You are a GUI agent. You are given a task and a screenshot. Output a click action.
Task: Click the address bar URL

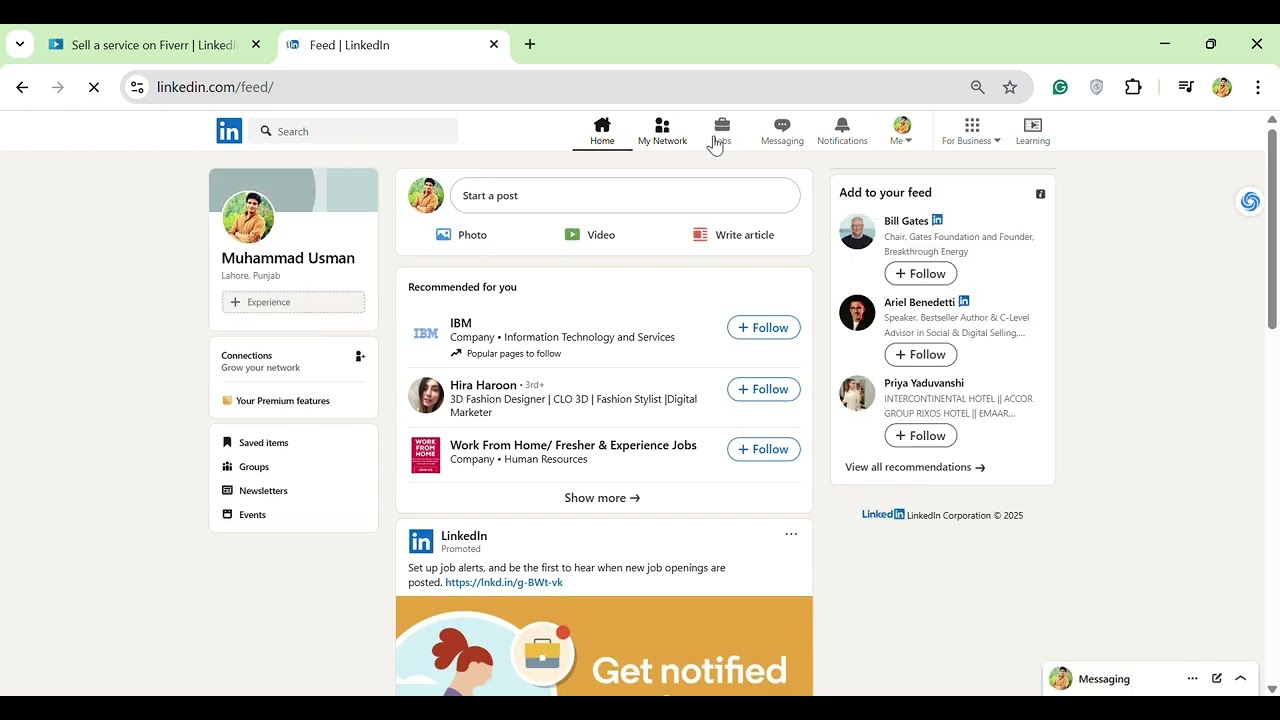215,88
